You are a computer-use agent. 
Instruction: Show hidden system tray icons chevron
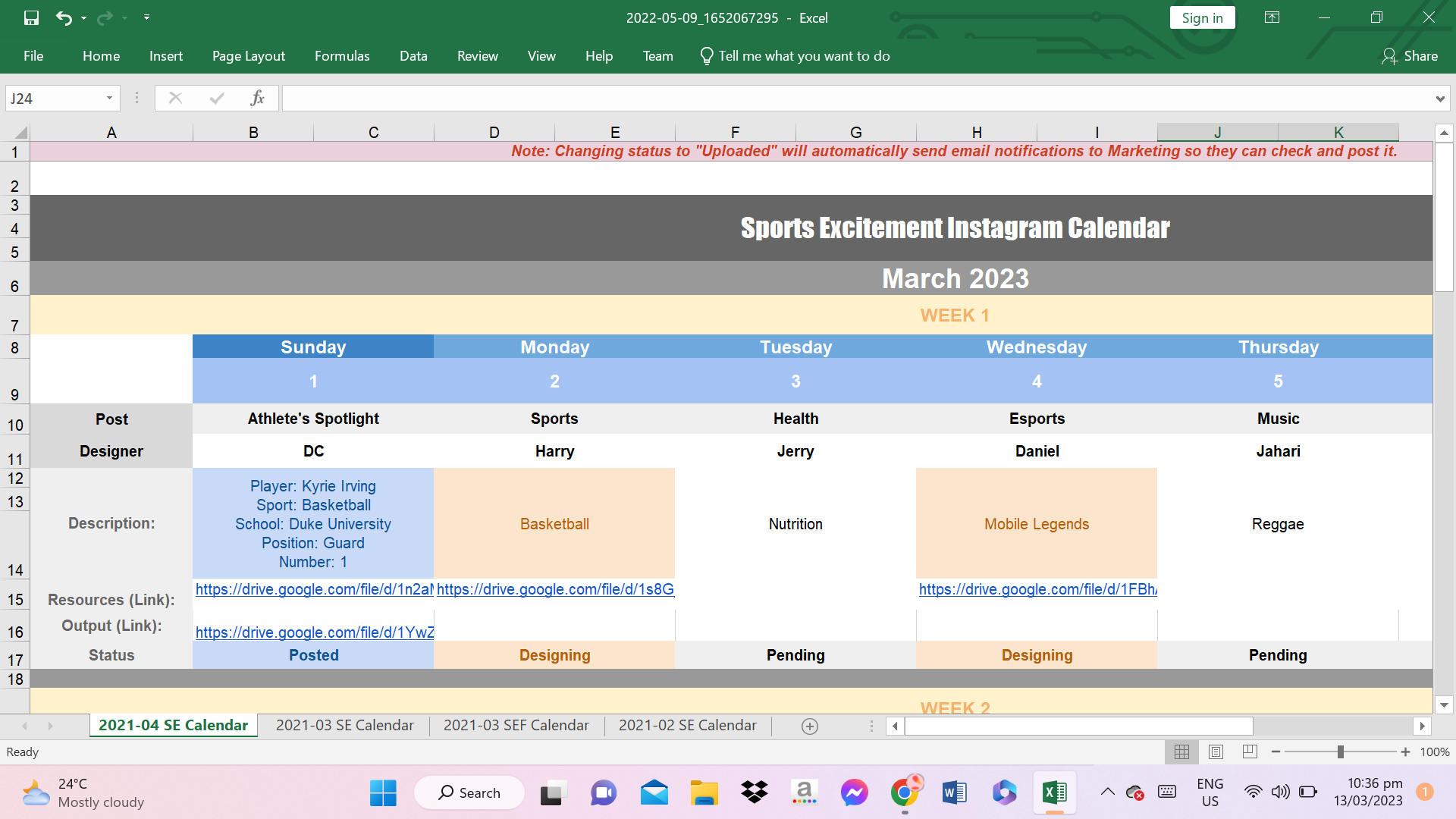(x=1107, y=792)
